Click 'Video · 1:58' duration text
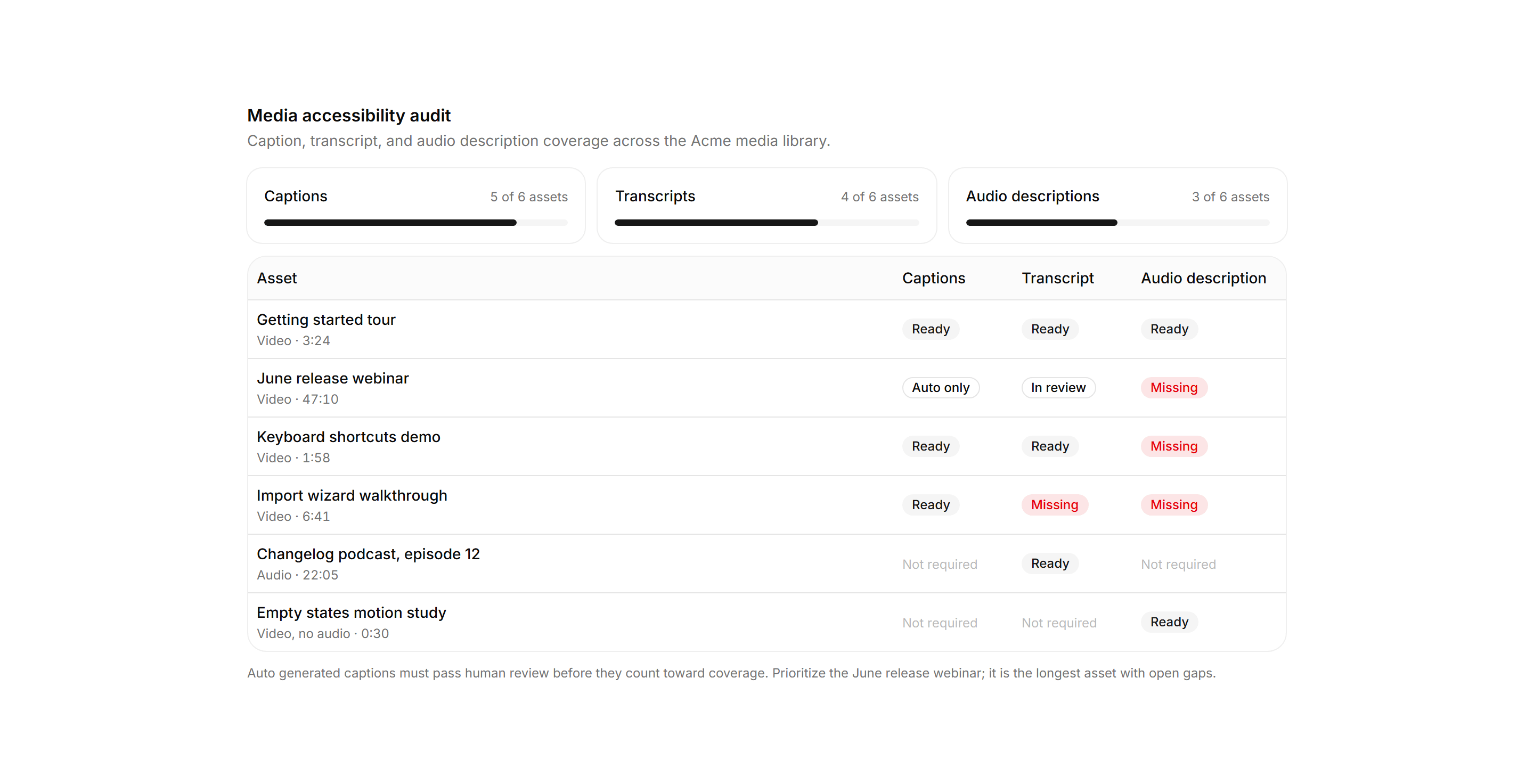The image size is (1534, 784). [x=293, y=458]
